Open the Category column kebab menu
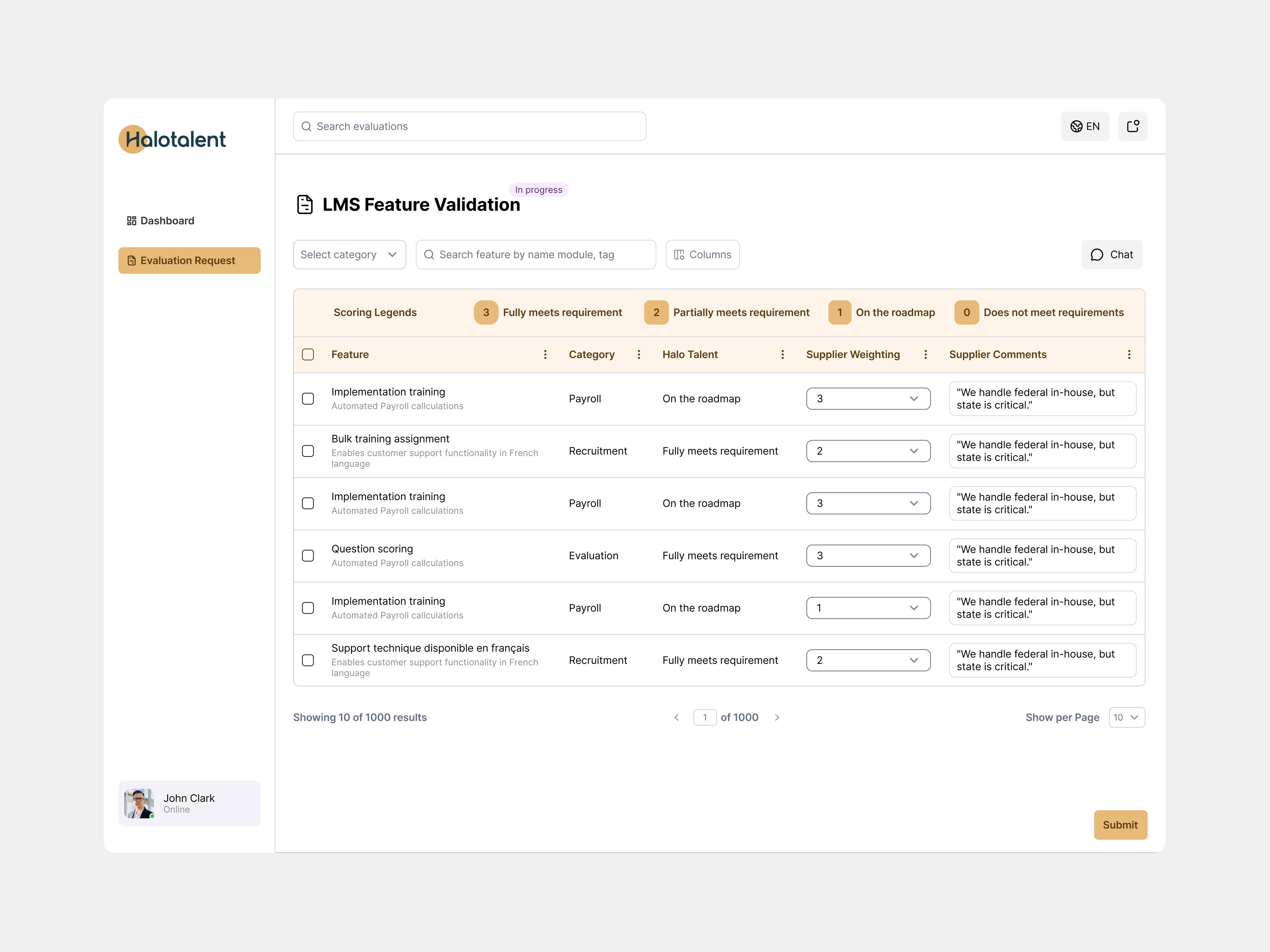 (x=638, y=355)
